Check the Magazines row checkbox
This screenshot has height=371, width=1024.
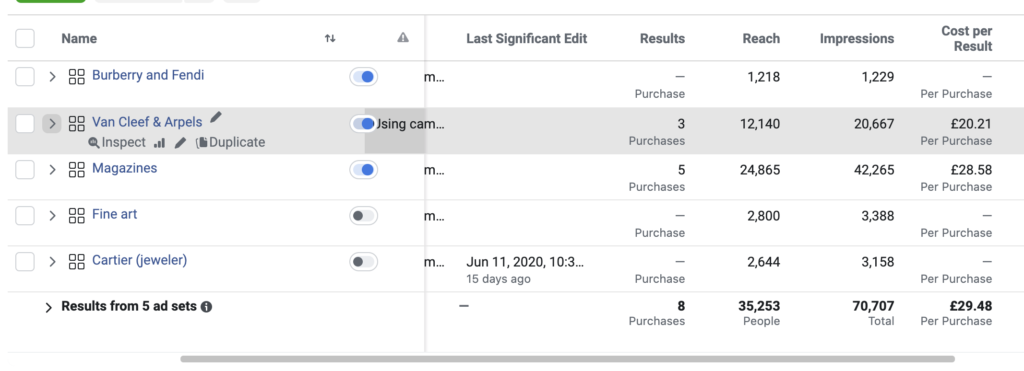25,170
